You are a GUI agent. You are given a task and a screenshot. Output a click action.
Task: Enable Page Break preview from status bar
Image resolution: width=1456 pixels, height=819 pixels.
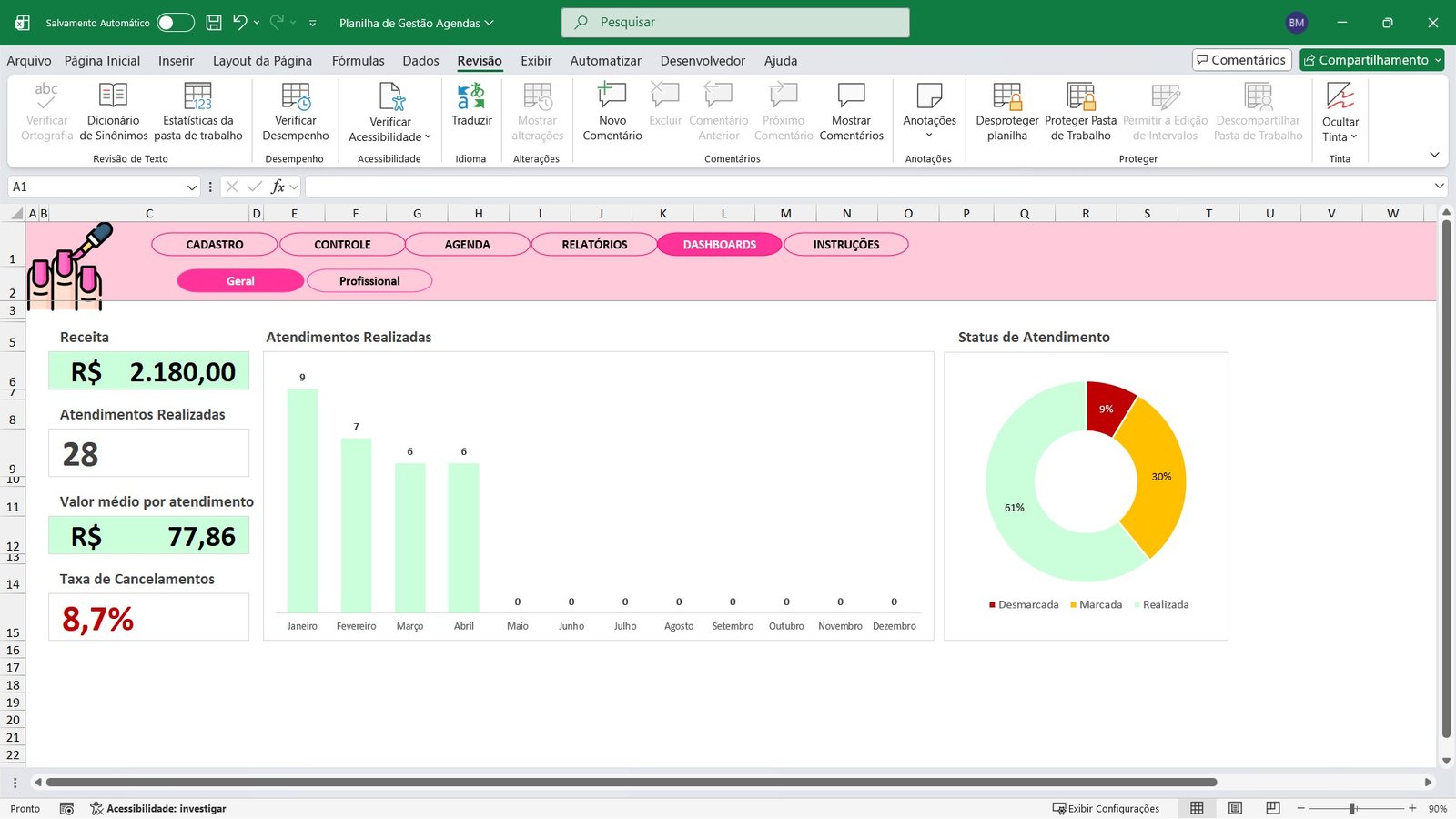click(1272, 808)
